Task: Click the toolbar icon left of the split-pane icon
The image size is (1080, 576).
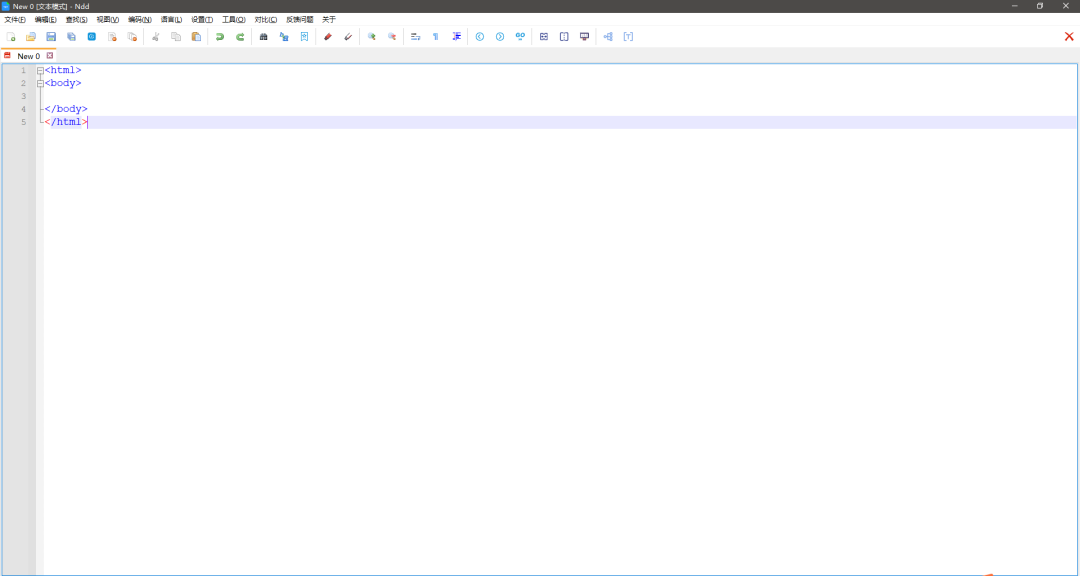Action: pyautogui.click(x=544, y=37)
